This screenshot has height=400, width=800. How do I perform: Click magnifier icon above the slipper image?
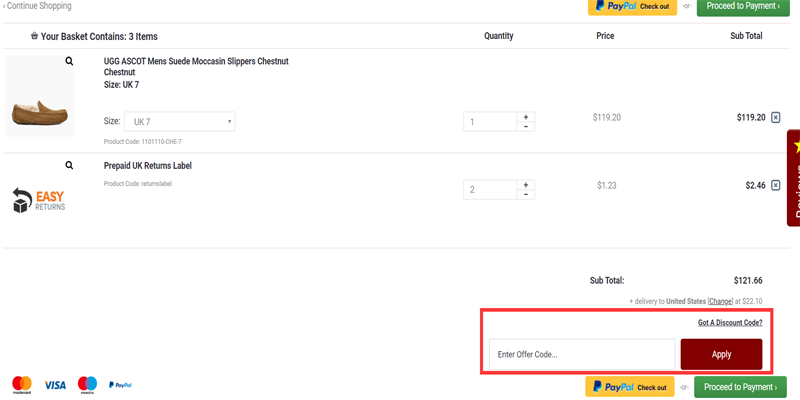[x=69, y=61]
